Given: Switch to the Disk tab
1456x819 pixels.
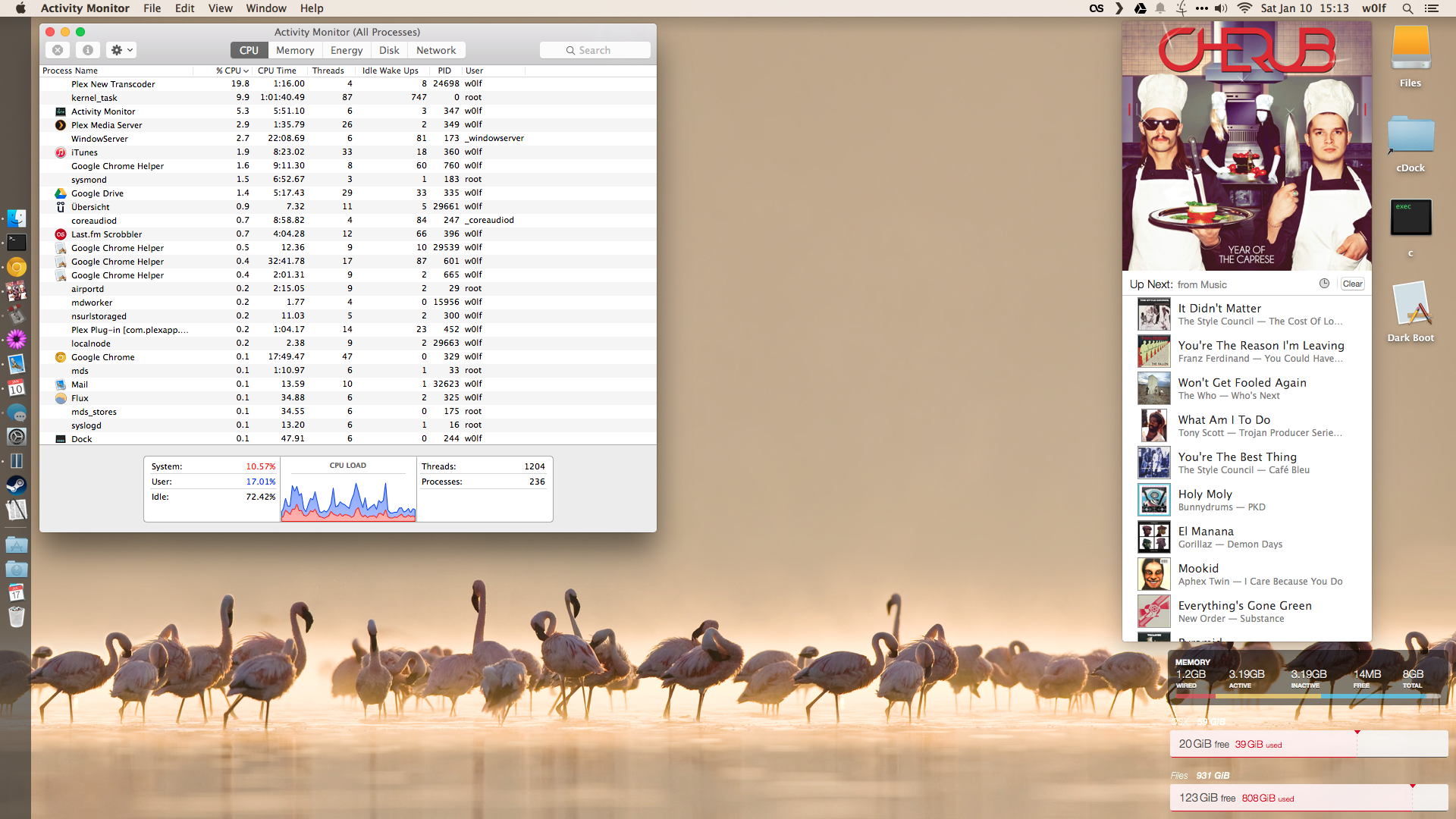Looking at the screenshot, I should point(389,50).
